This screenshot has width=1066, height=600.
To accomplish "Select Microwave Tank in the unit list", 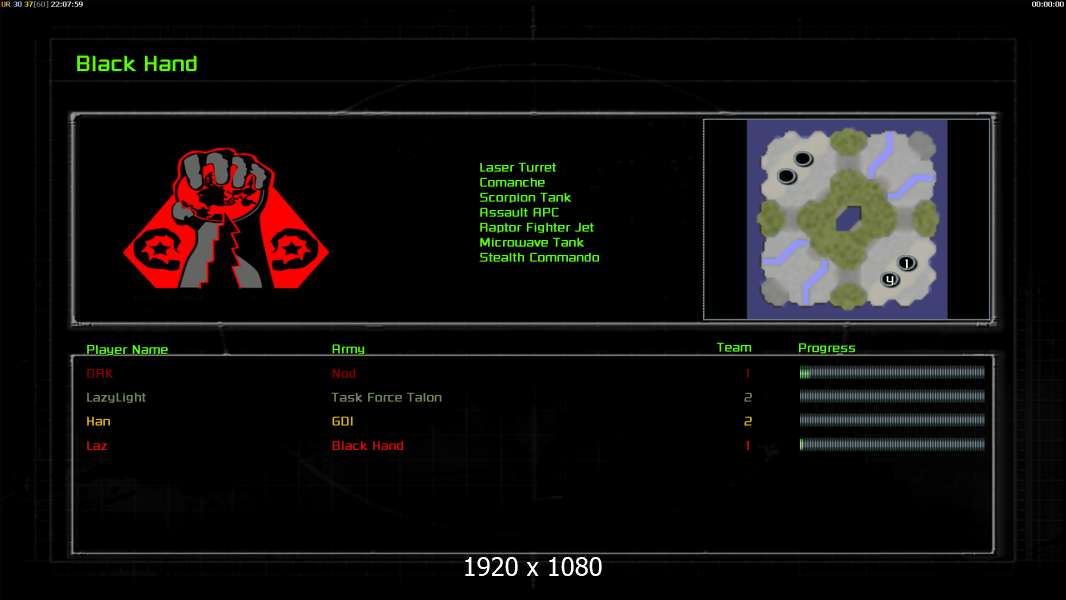I will click(x=531, y=242).
